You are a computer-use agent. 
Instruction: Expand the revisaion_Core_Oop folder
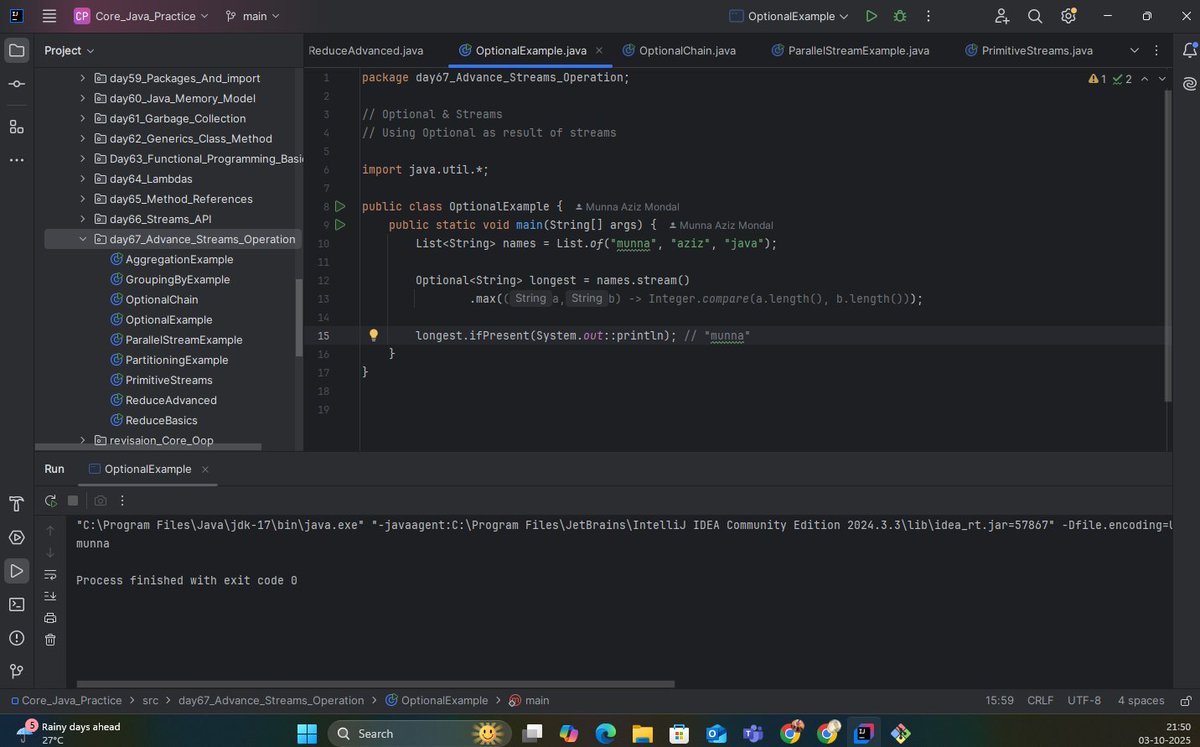83,440
